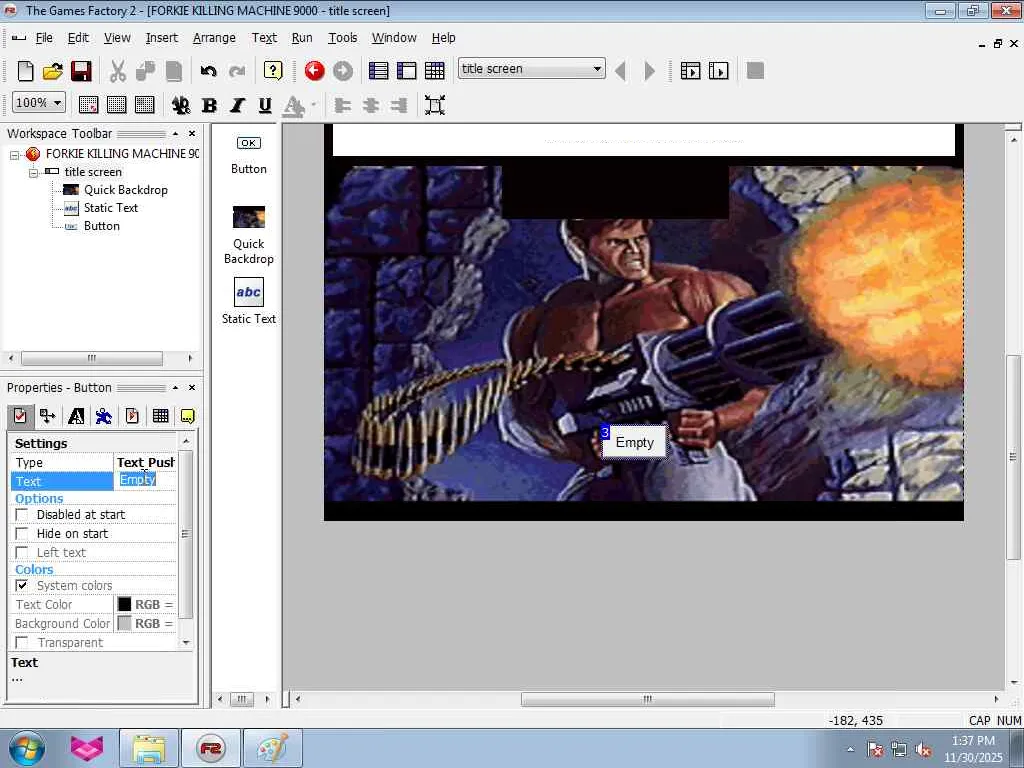Screen dimensions: 1024x768
Task: Open the Storyboard Editor
Action: (378, 71)
